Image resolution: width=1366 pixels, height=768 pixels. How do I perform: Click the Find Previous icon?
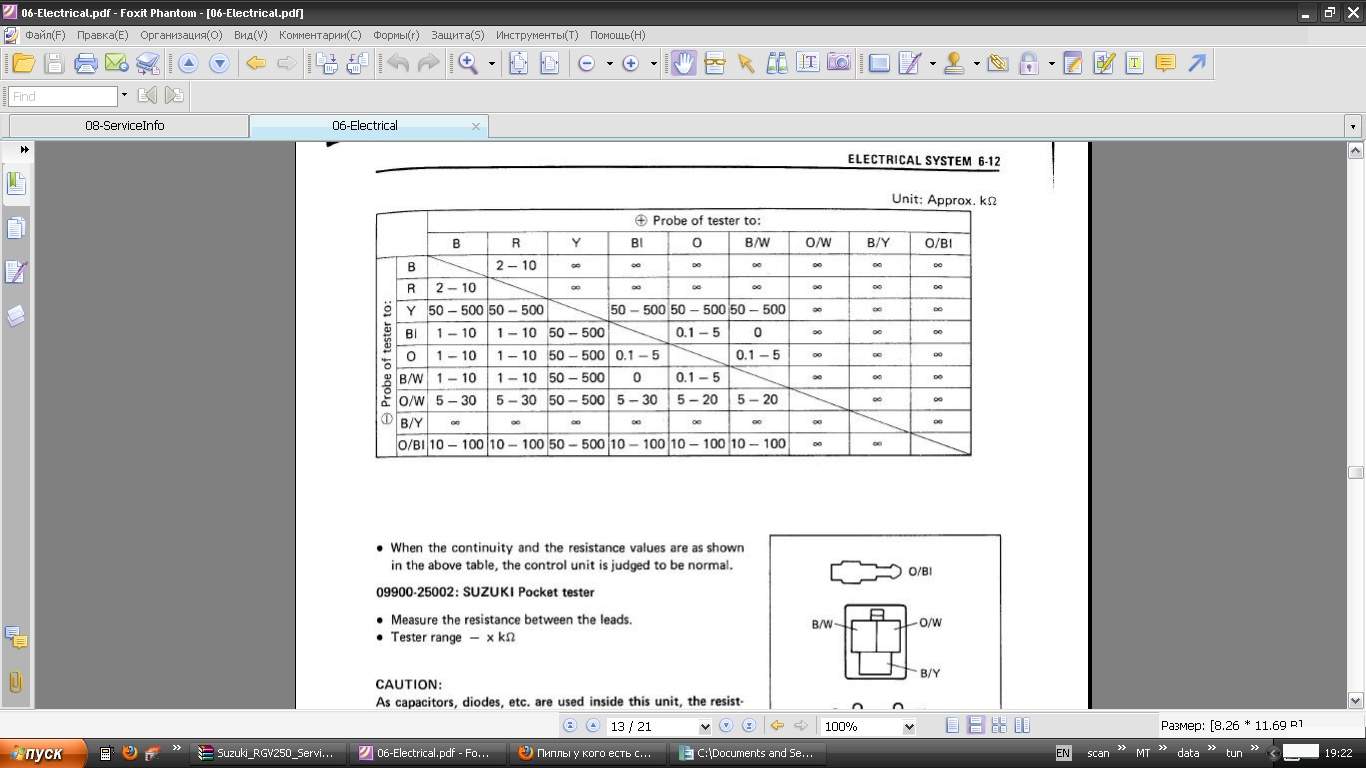click(x=147, y=96)
